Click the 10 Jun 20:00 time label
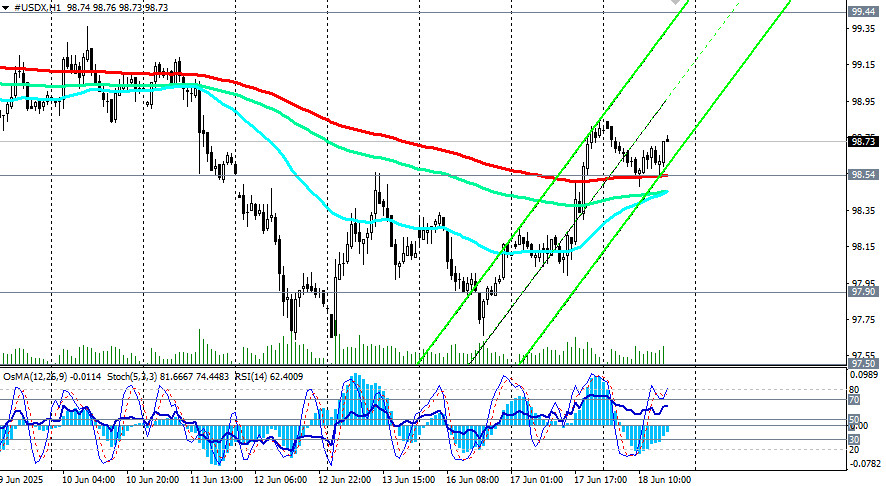This screenshot has width=886, height=486. tap(153, 480)
